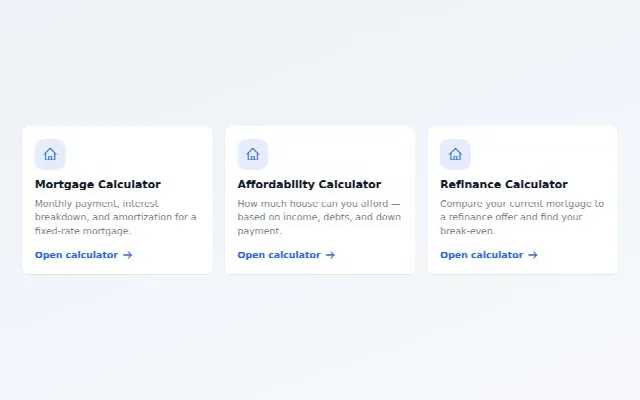Click the arrow icon in Mortgage card link
Image resolution: width=640 pixels, height=400 pixels.
click(128, 255)
